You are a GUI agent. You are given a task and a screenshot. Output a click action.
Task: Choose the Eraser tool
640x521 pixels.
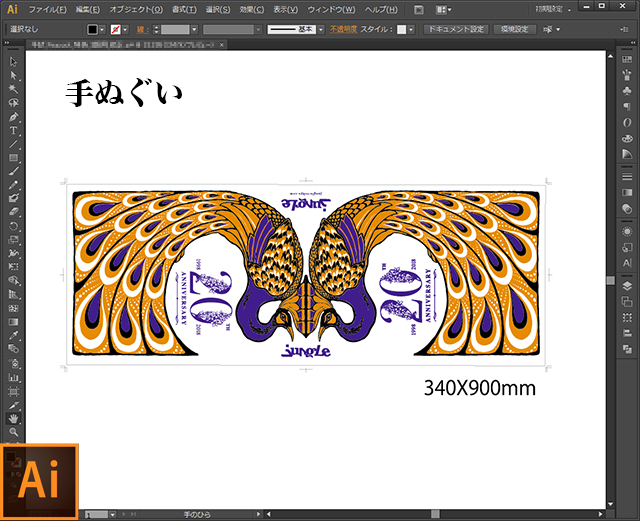(13, 212)
